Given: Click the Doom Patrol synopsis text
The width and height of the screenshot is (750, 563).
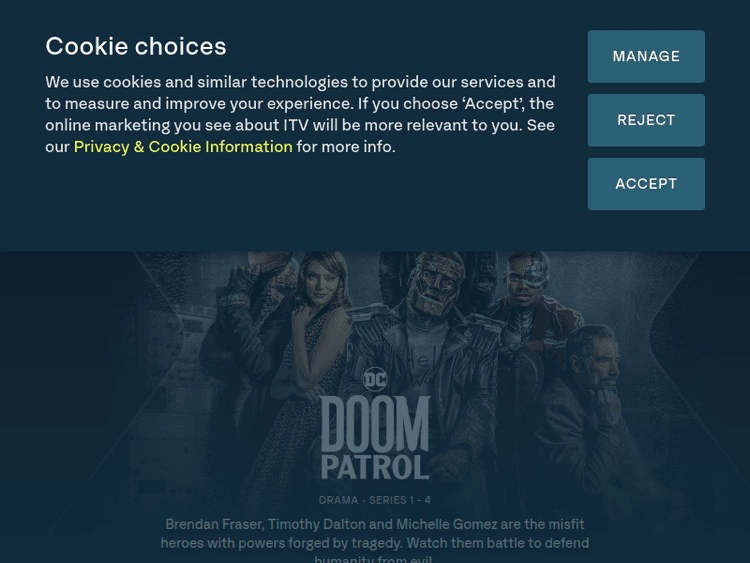Looking at the screenshot, I should tap(375, 541).
